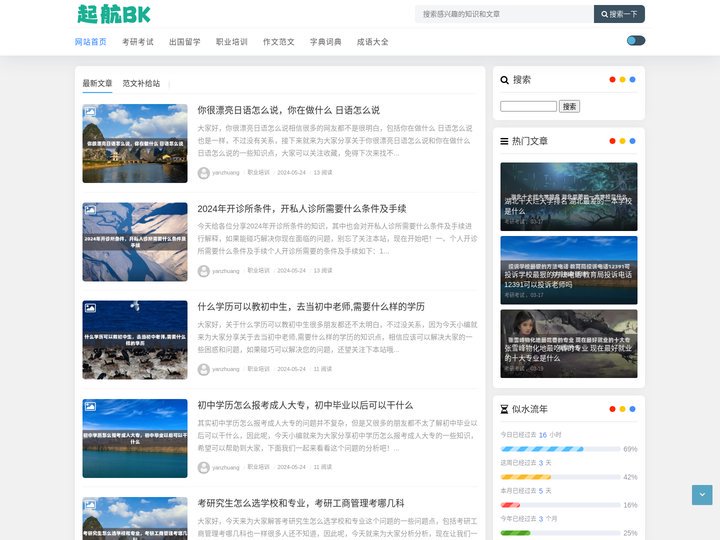Click the 今日已经过去 69% progress bar
Image resolution: width=720 pixels, height=540 pixels.
(560, 449)
